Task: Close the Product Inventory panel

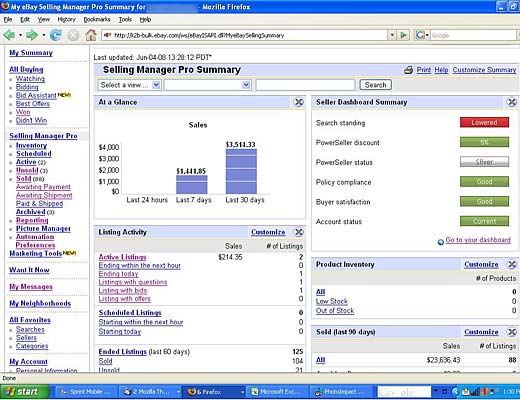Action: (512, 264)
